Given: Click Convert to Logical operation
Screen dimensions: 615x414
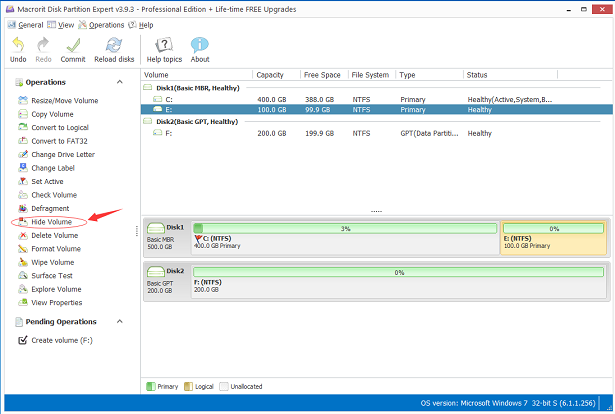Looking at the screenshot, I should [53, 127].
